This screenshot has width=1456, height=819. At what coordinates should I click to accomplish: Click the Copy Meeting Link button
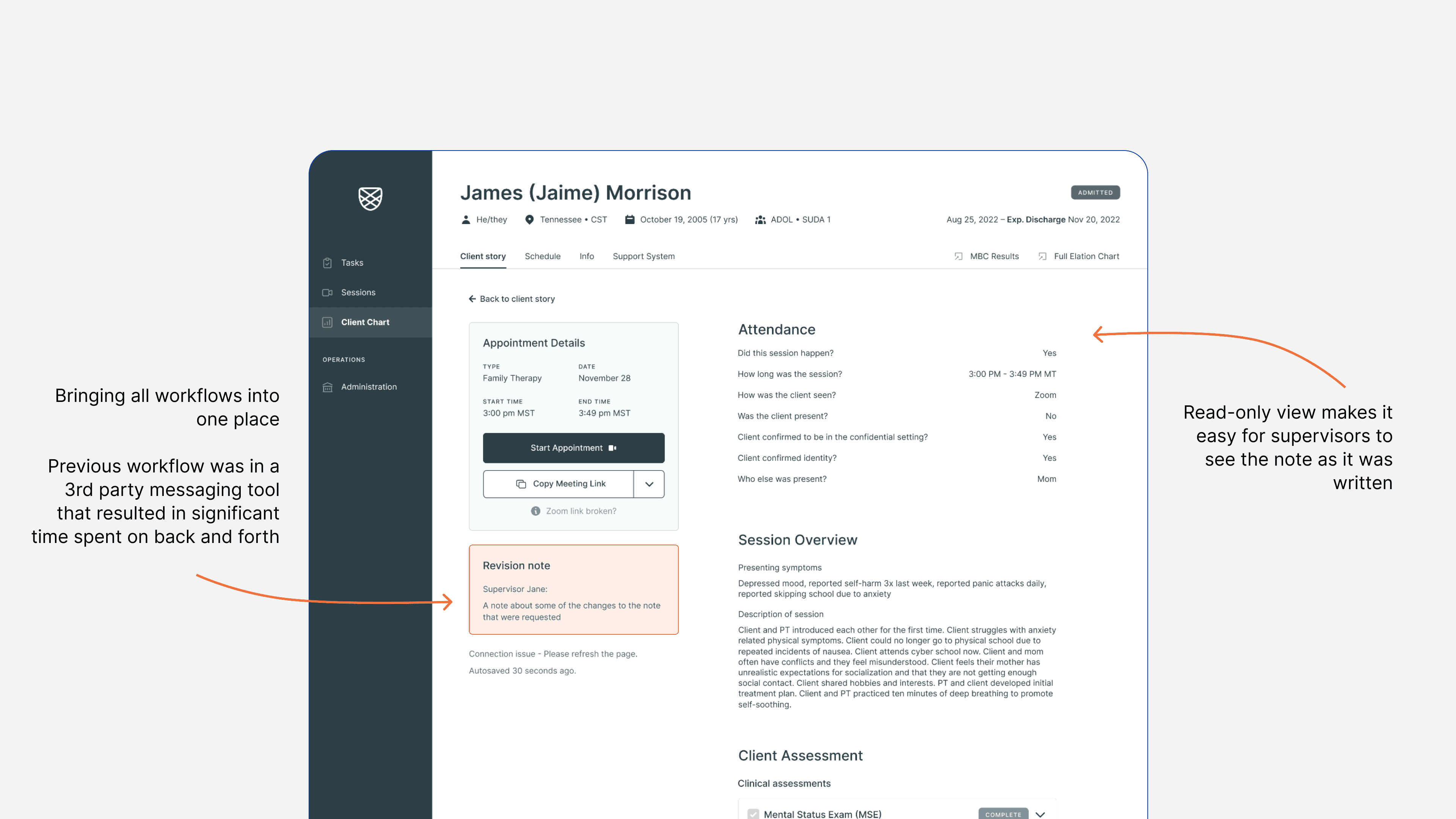pyautogui.click(x=559, y=484)
